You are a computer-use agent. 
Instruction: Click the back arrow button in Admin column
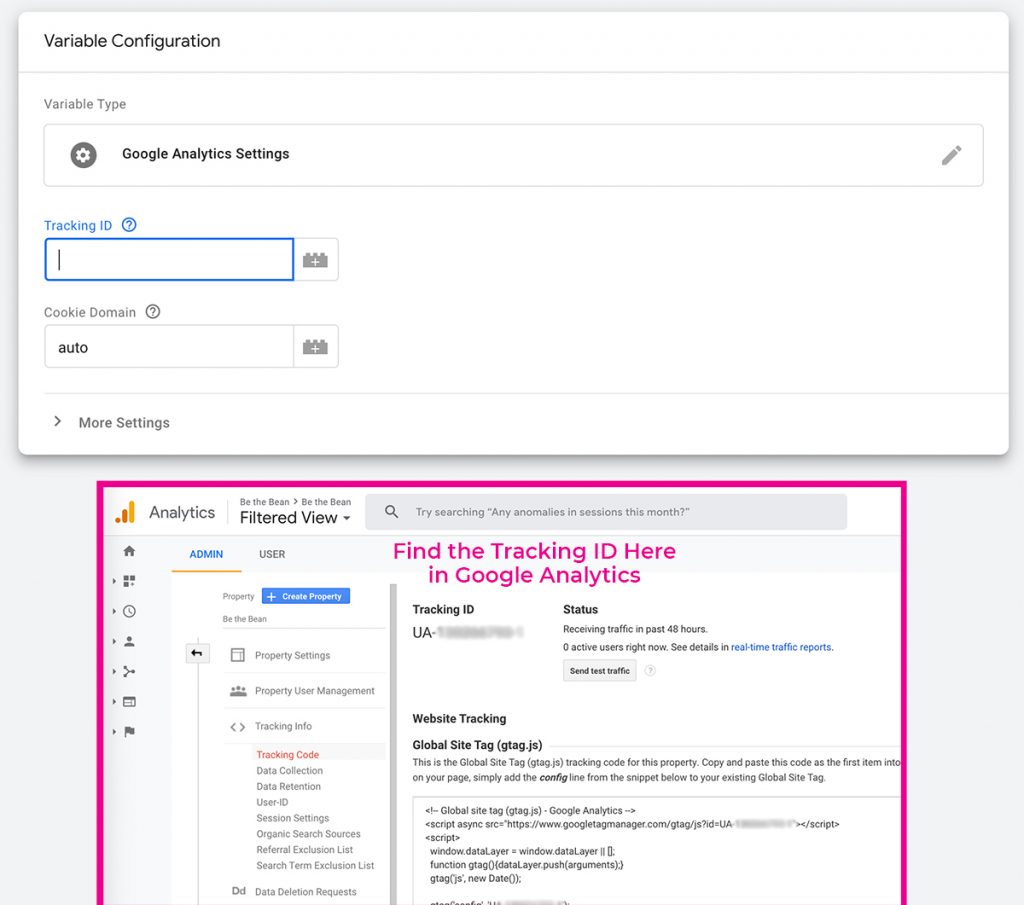pyautogui.click(x=197, y=653)
